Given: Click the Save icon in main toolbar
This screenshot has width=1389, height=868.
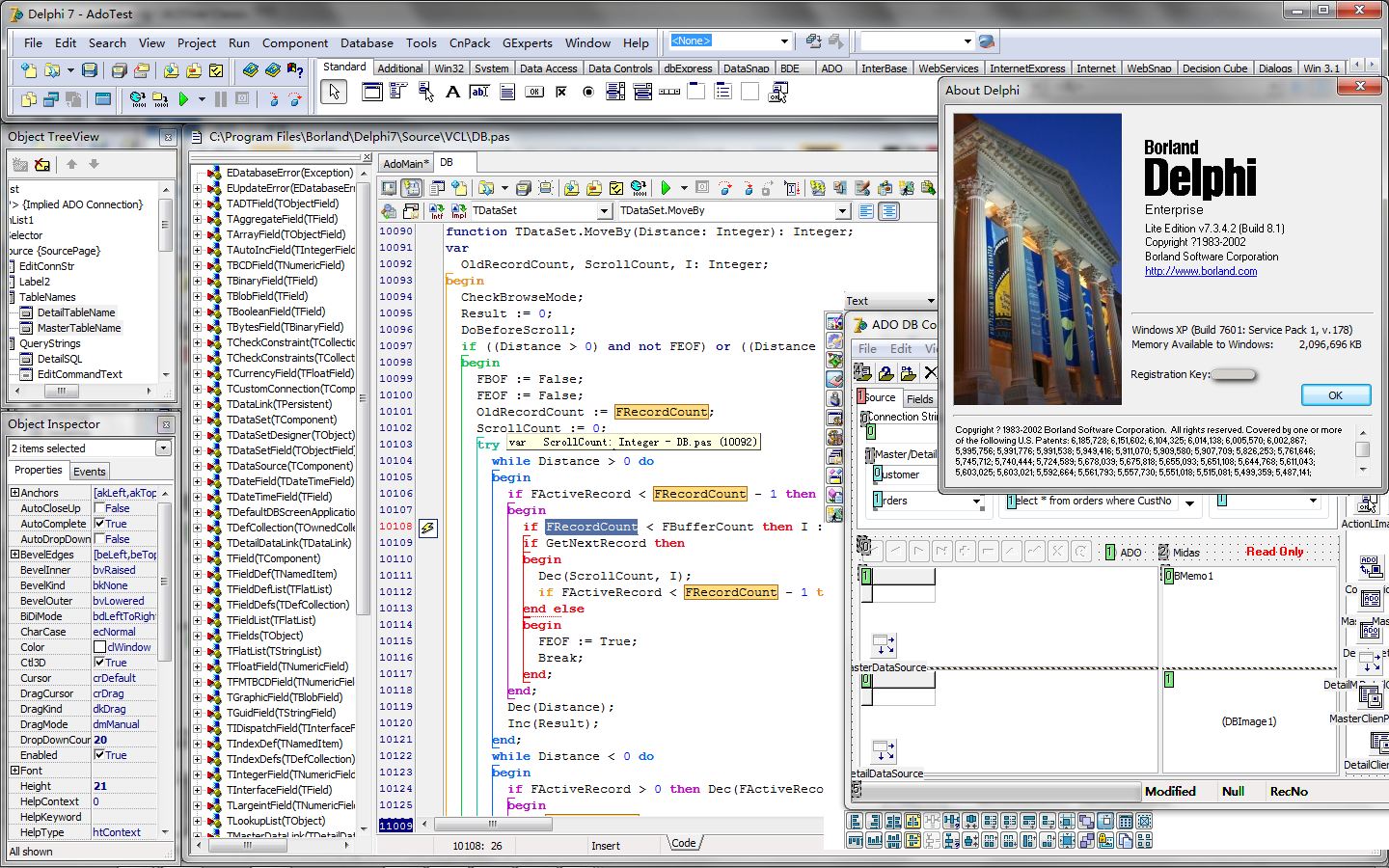Looking at the screenshot, I should point(90,70).
